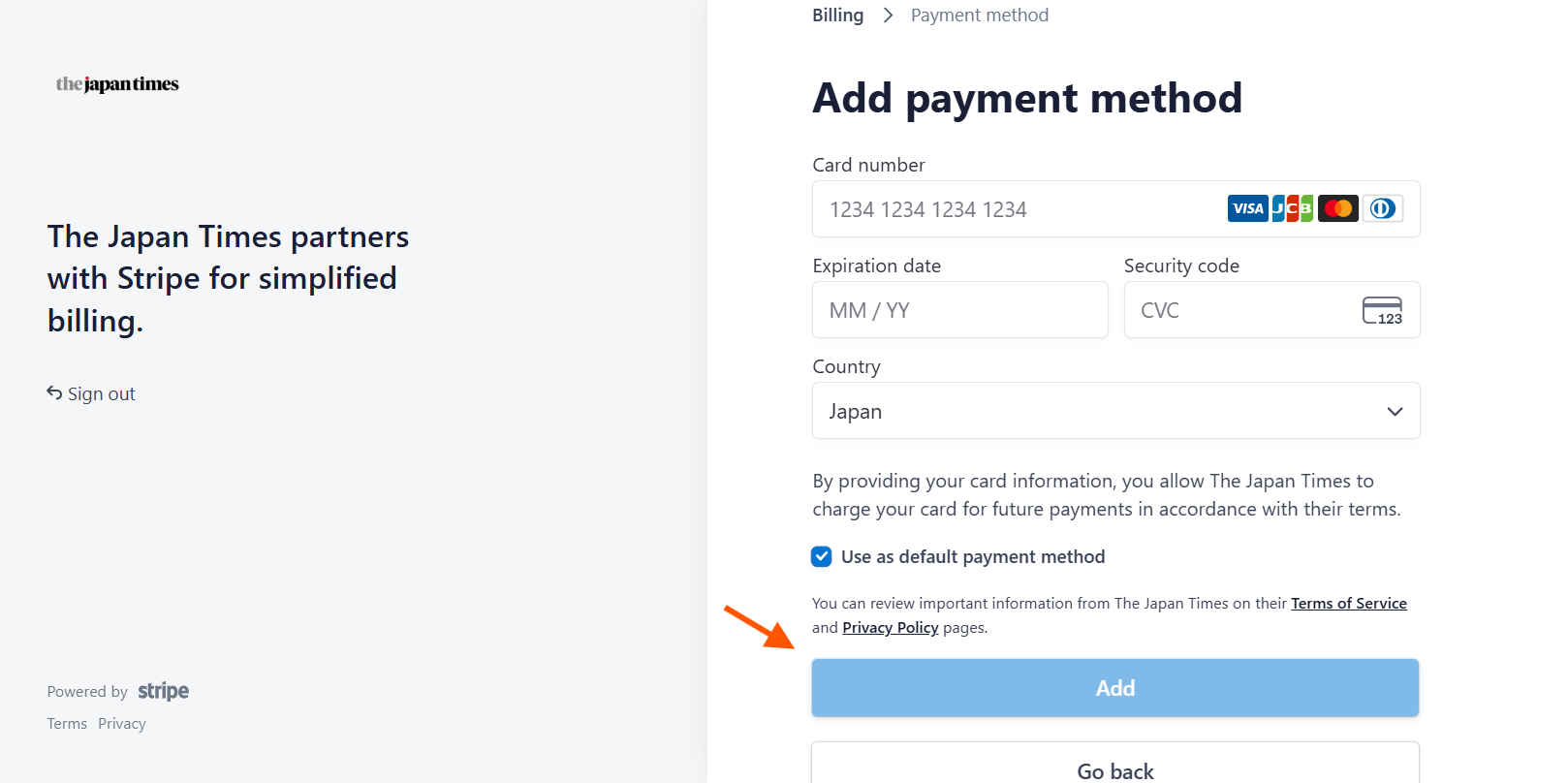Select Payment method breadcrumb item
The image size is (1568, 783).
pyautogui.click(x=980, y=16)
